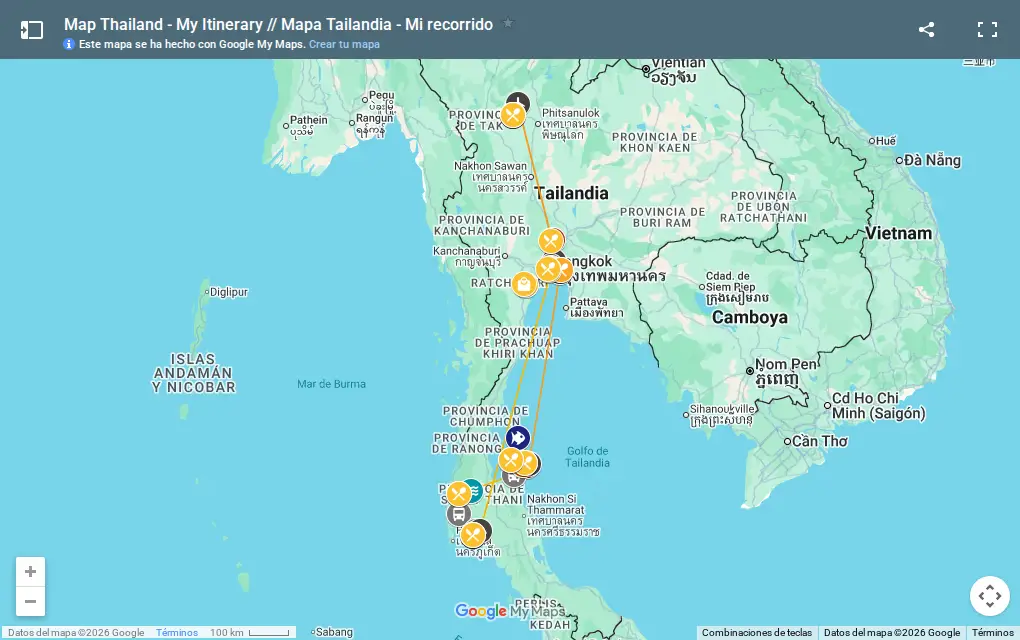Share the map using the share icon
The height and width of the screenshot is (640, 1020).
(x=926, y=29)
